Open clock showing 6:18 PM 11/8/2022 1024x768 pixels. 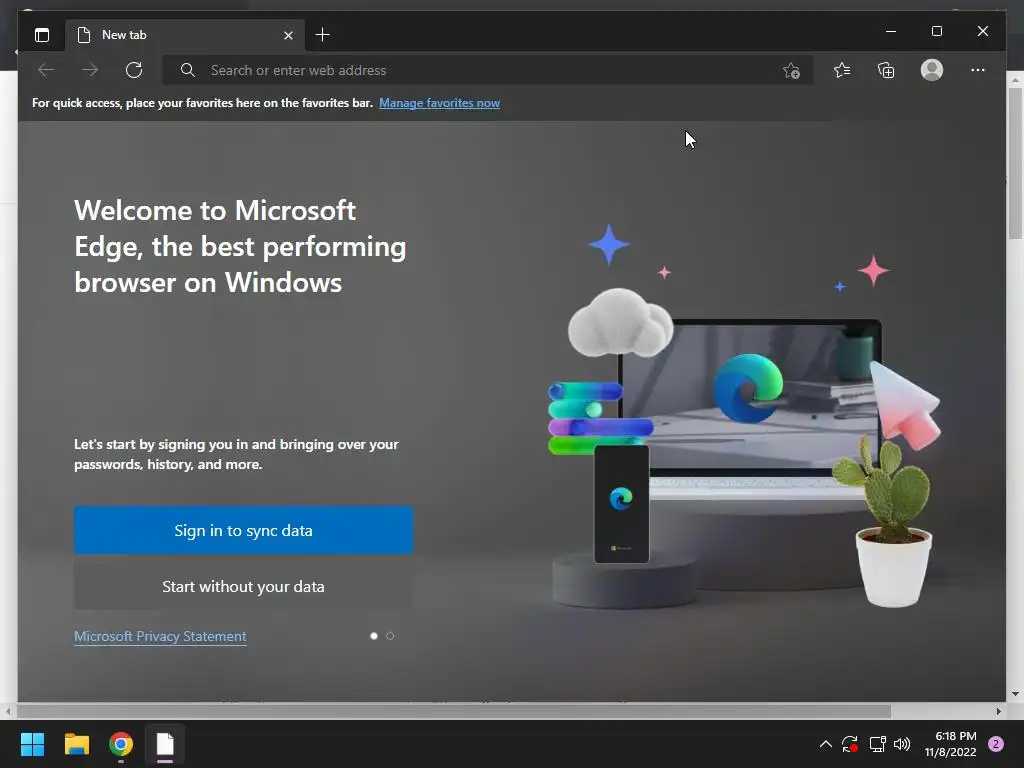point(950,744)
